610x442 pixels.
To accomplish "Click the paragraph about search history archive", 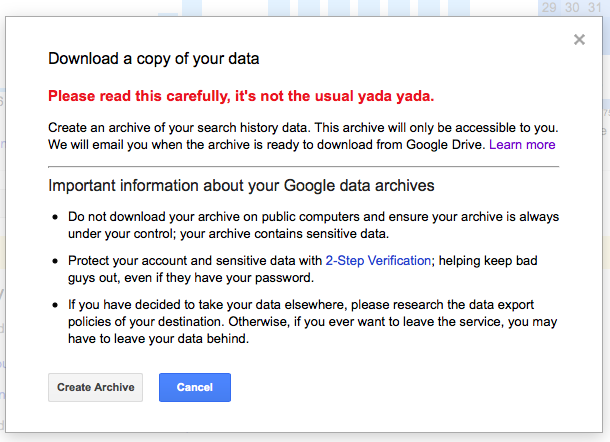I will click(303, 136).
